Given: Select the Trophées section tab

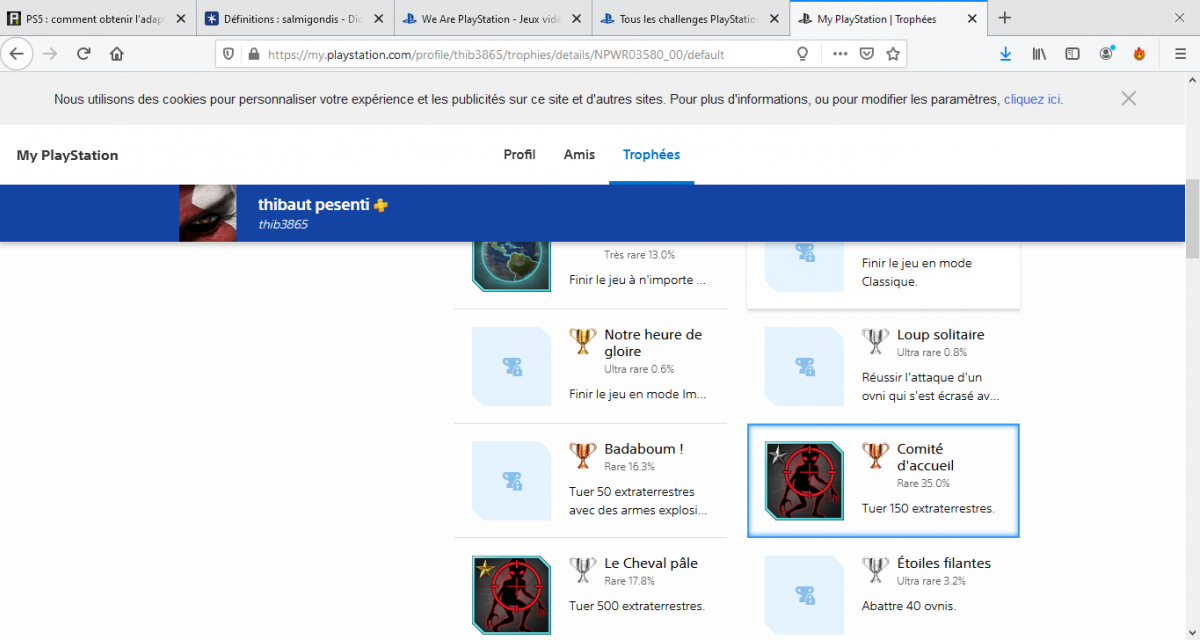Looking at the screenshot, I should [x=651, y=155].
